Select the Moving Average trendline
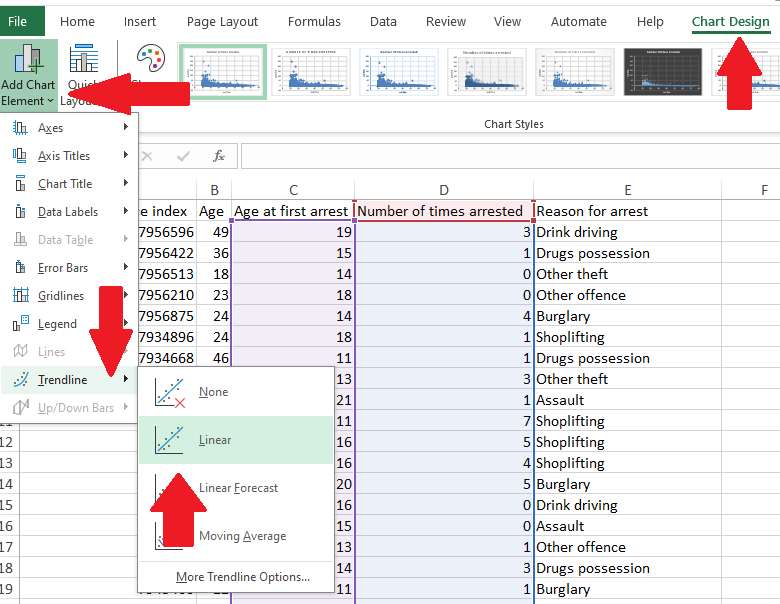Viewport: 780px width, 604px height. (x=242, y=536)
